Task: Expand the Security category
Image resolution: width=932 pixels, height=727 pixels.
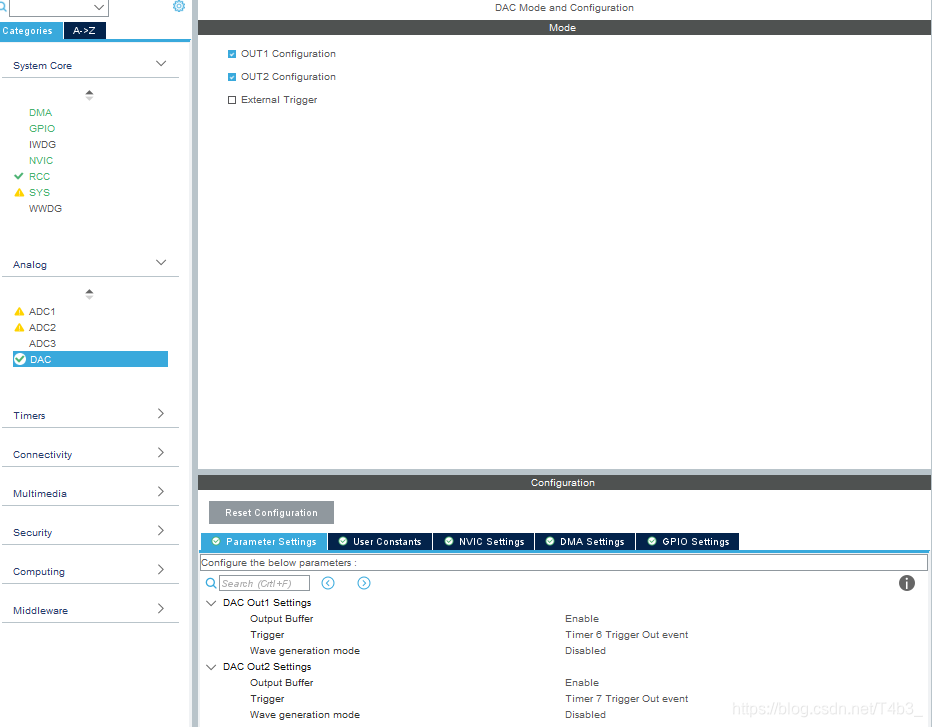Action: click(160, 530)
